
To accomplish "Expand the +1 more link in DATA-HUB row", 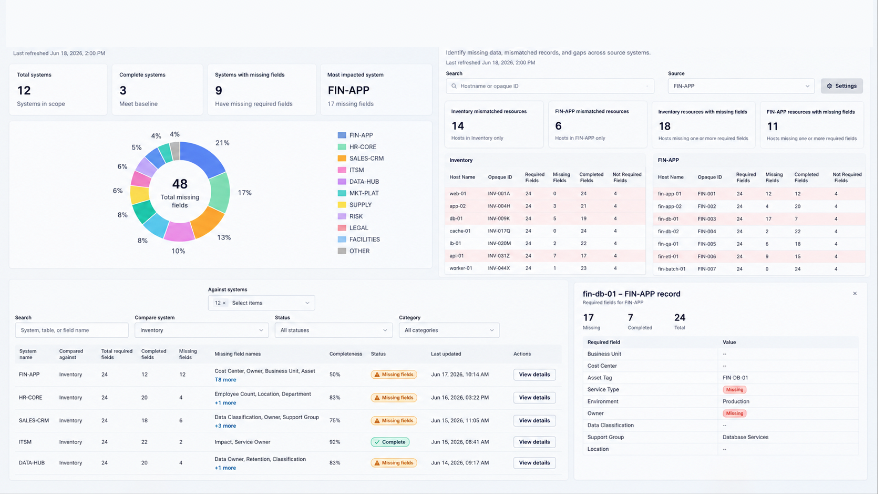I will pyautogui.click(x=225, y=468).
